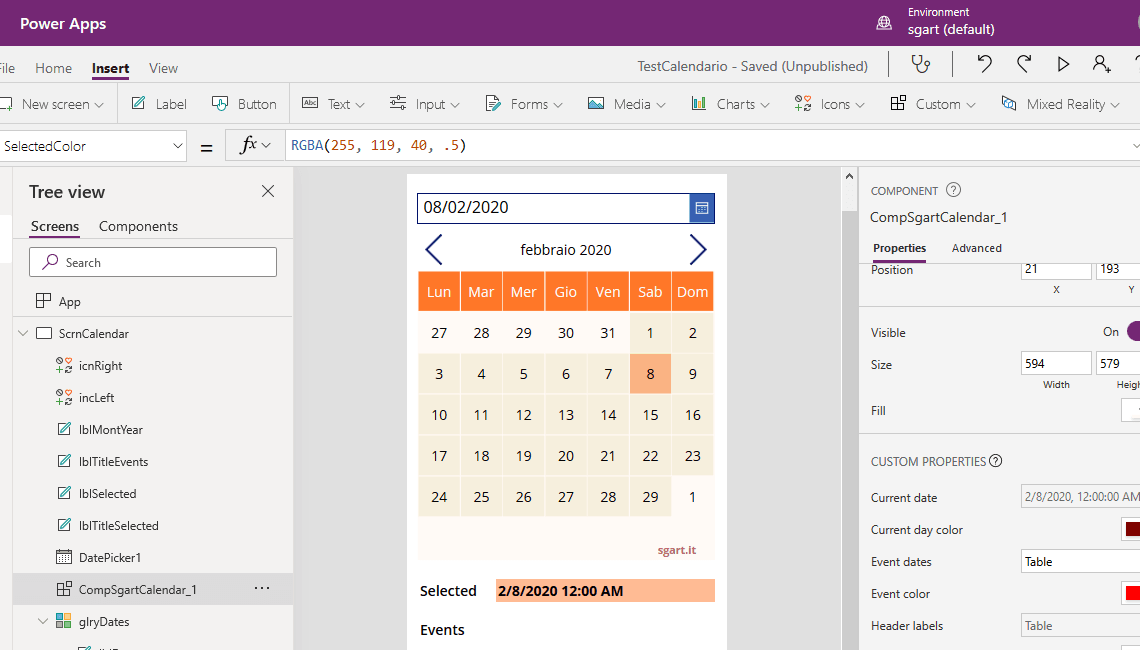Switch to the Components tab
This screenshot has height=650, width=1140.
pos(138,227)
